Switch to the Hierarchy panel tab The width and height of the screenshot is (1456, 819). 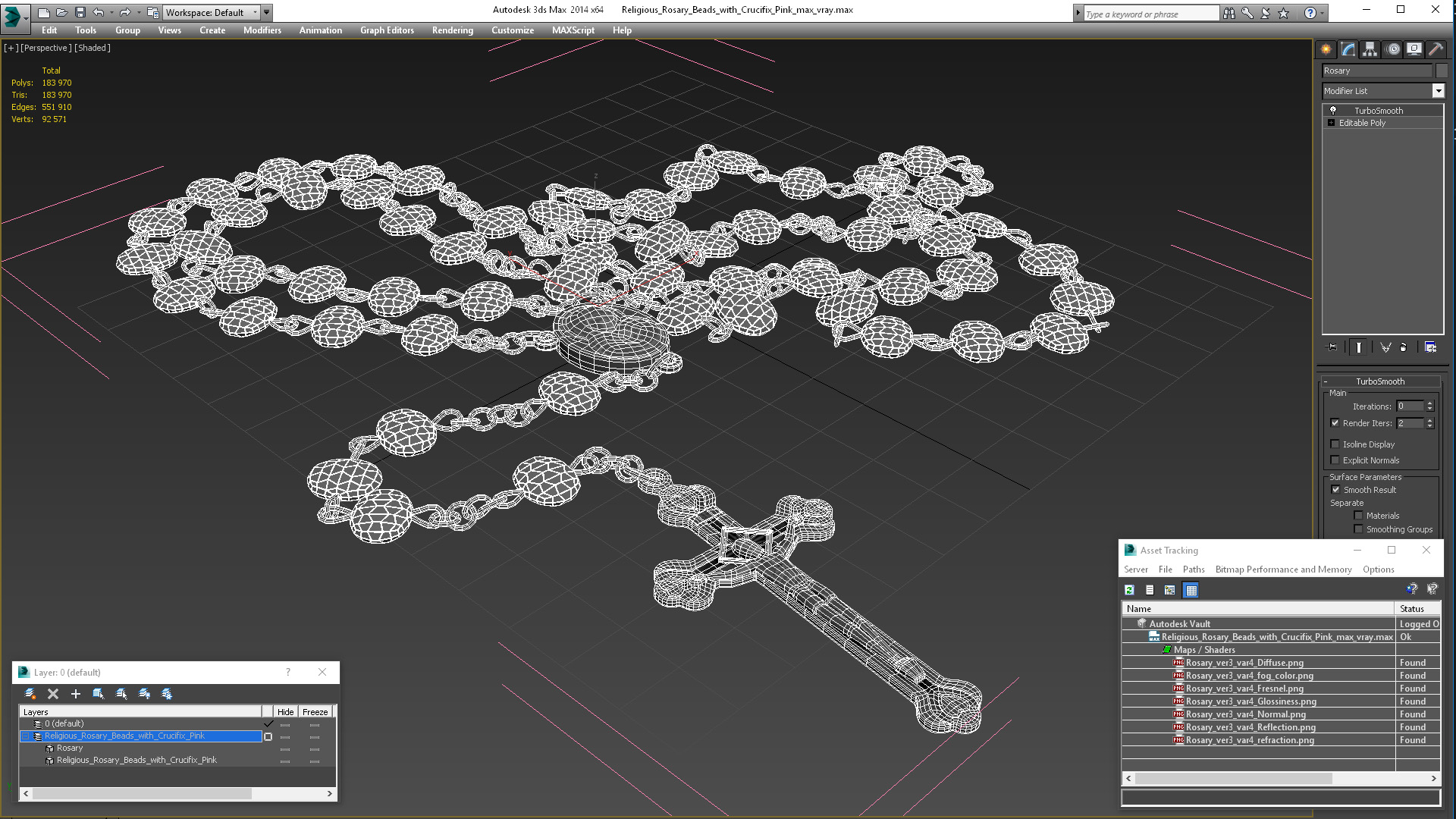point(1370,49)
